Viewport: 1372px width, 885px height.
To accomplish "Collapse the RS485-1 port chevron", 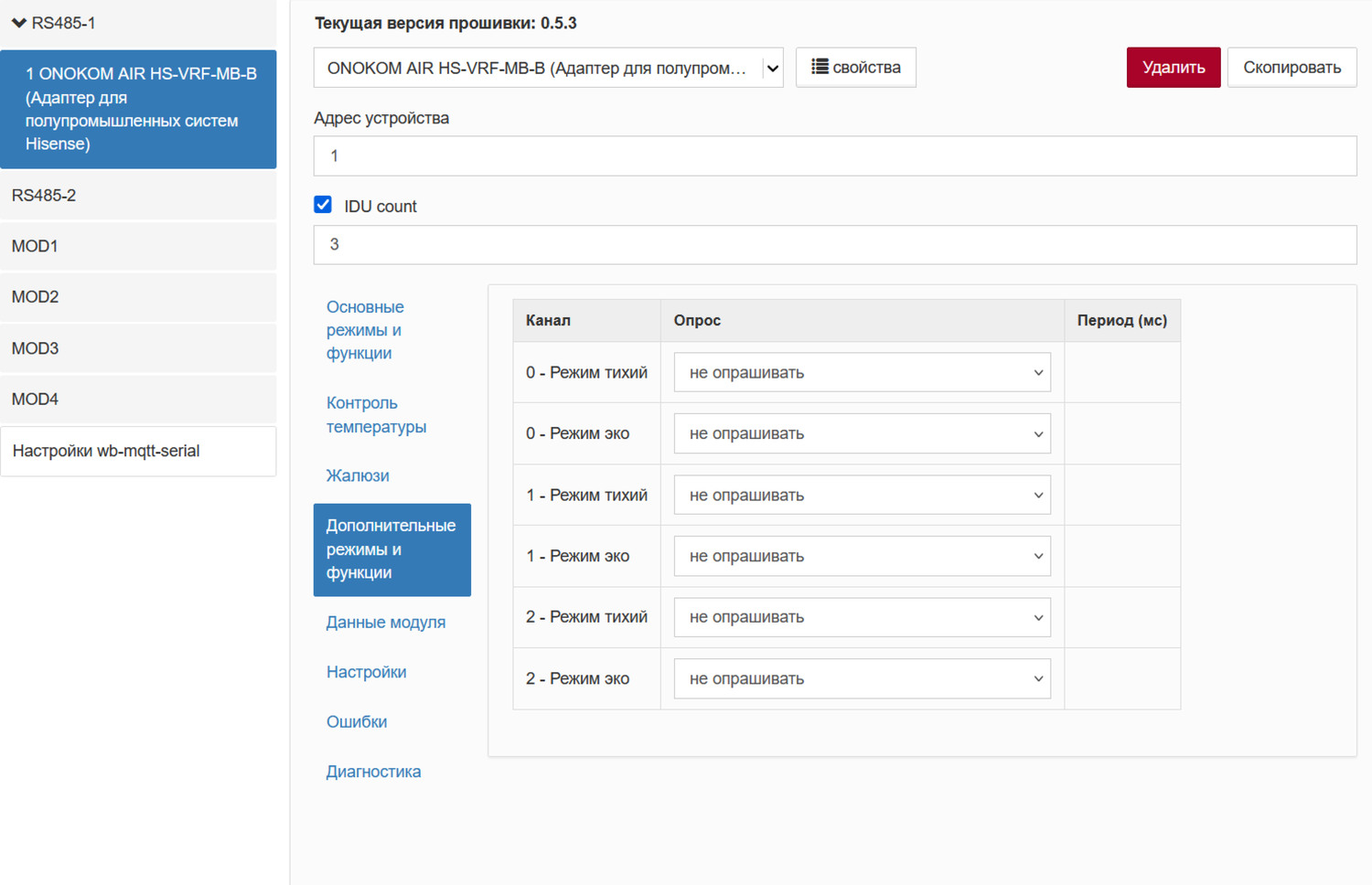I will pyautogui.click(x=18, y=23).
